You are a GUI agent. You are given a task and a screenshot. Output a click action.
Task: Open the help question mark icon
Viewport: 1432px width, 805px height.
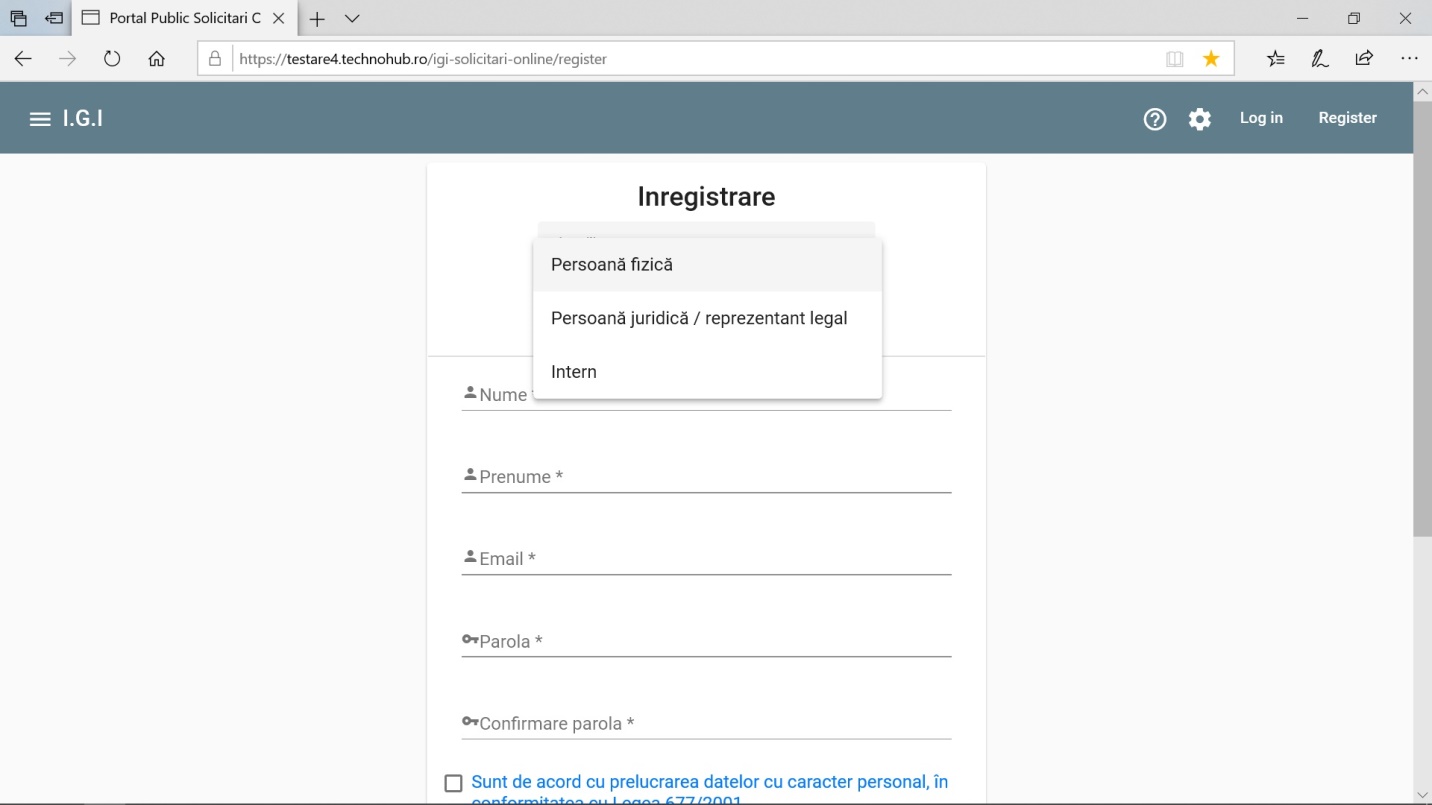[1155, 120]
